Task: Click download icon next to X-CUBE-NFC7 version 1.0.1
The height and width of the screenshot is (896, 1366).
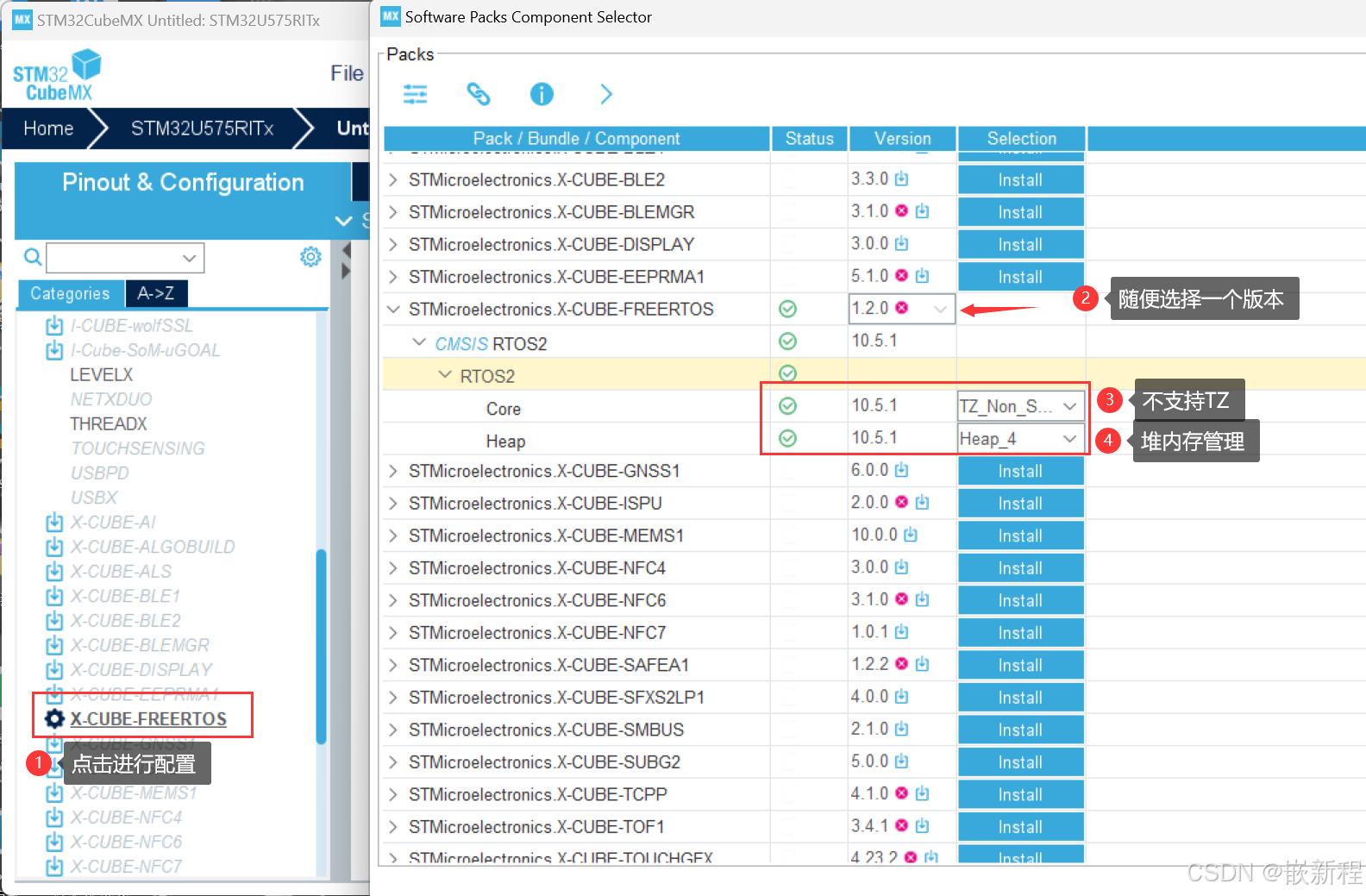Action: click(902, 631)
